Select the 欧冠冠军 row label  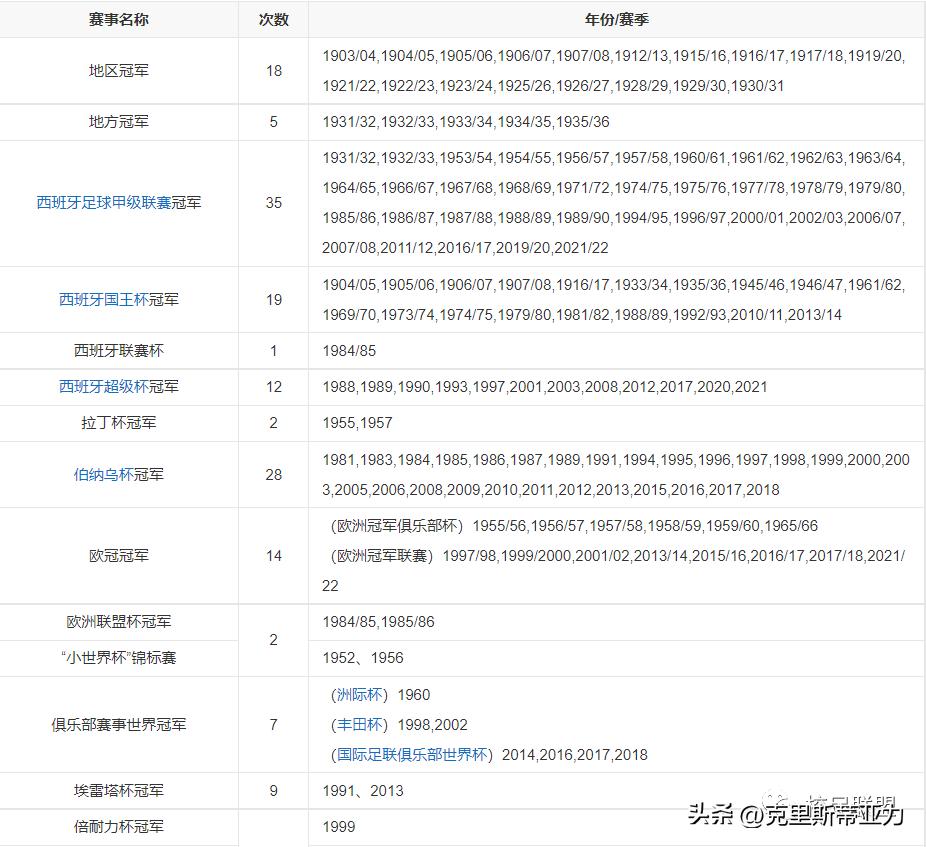[118, 555]
